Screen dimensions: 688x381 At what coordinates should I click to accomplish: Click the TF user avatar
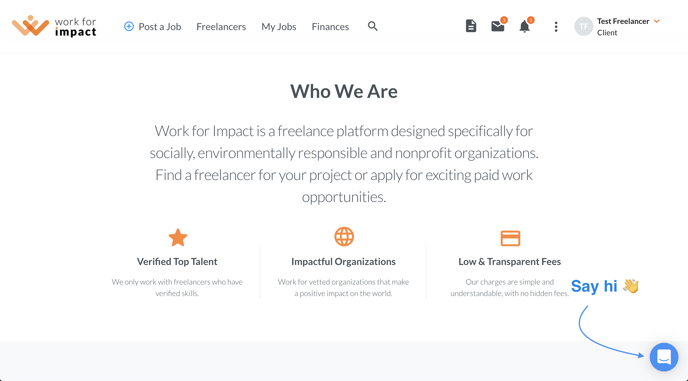[x=584, y=27]
